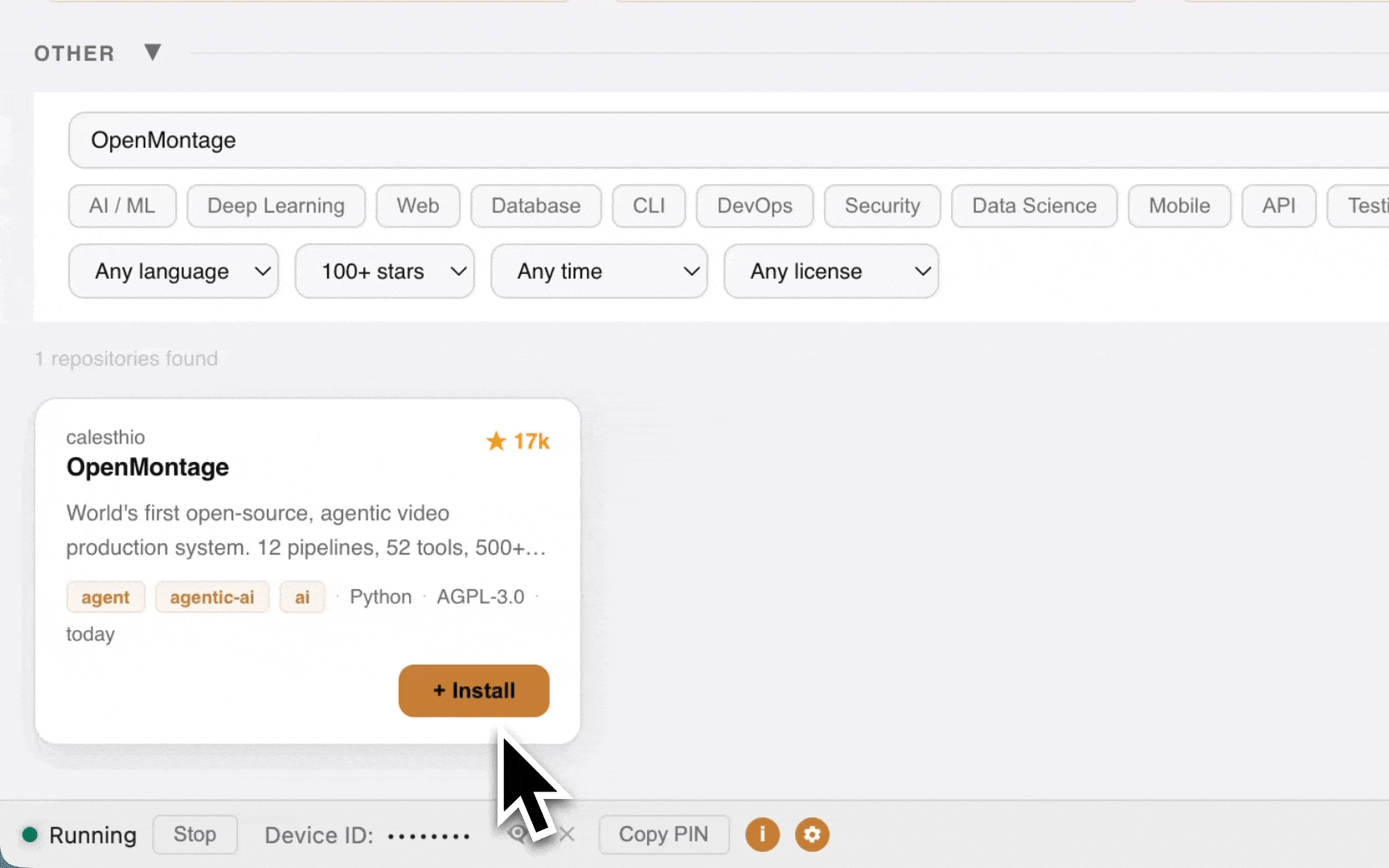Open the Any time dropdown
This screenshot has height=868, width=1389.
(x=599, y=271)
